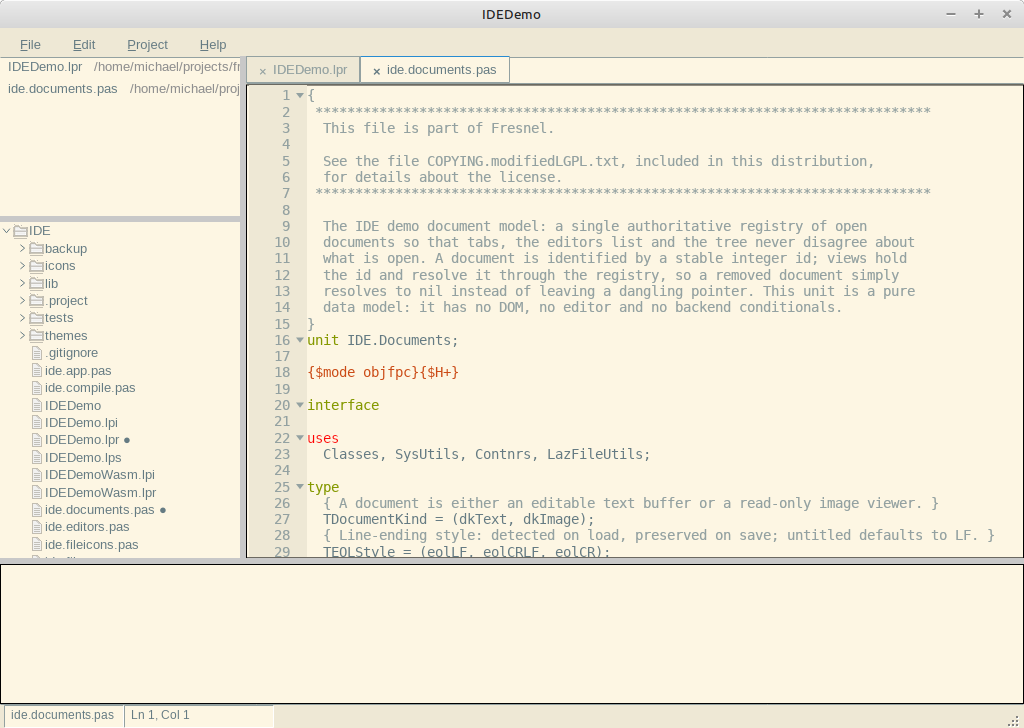Open the File menu

30,44
